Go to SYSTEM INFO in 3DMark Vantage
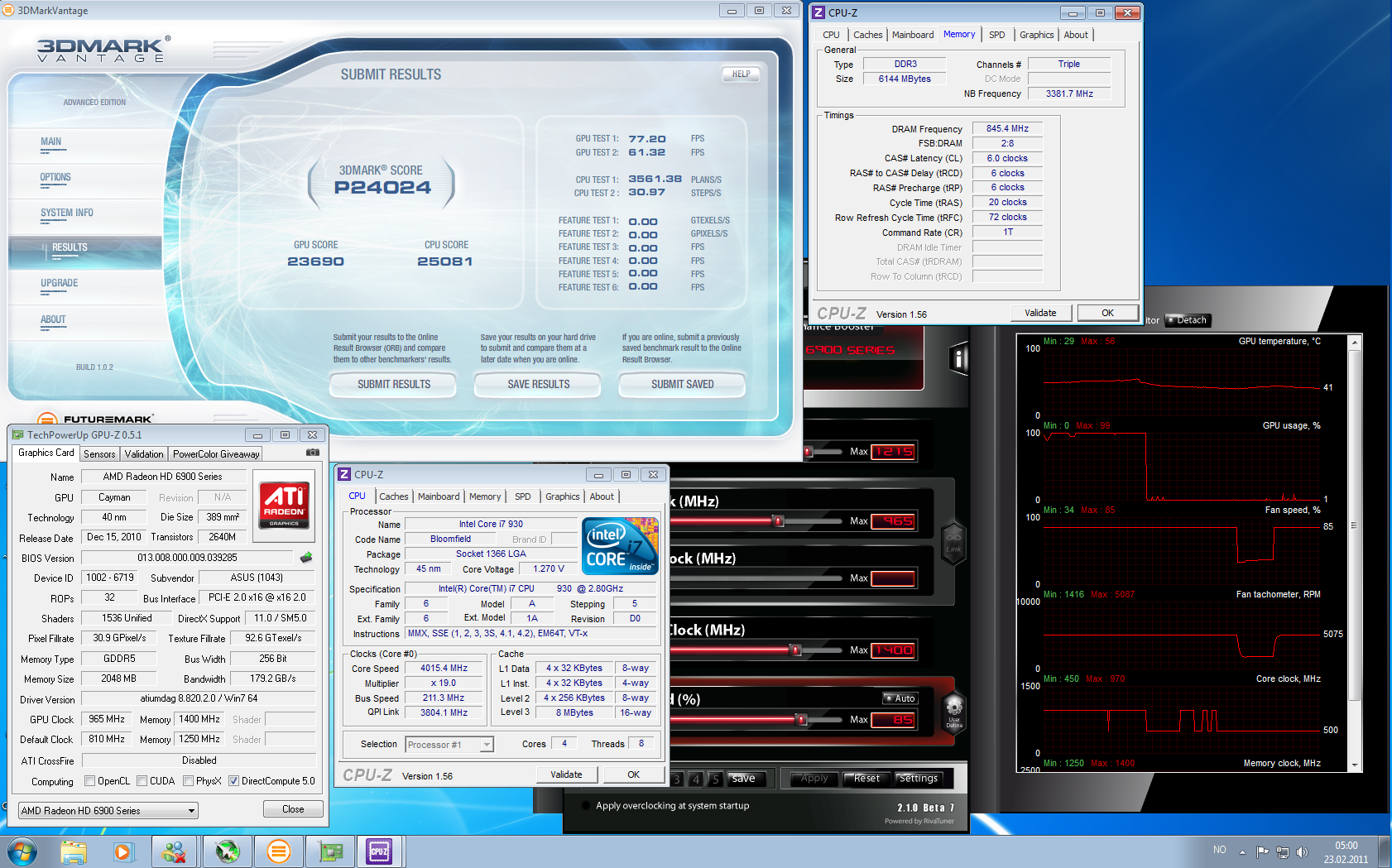This screenshot has height=868, width=1392. (x=67, y=213)
